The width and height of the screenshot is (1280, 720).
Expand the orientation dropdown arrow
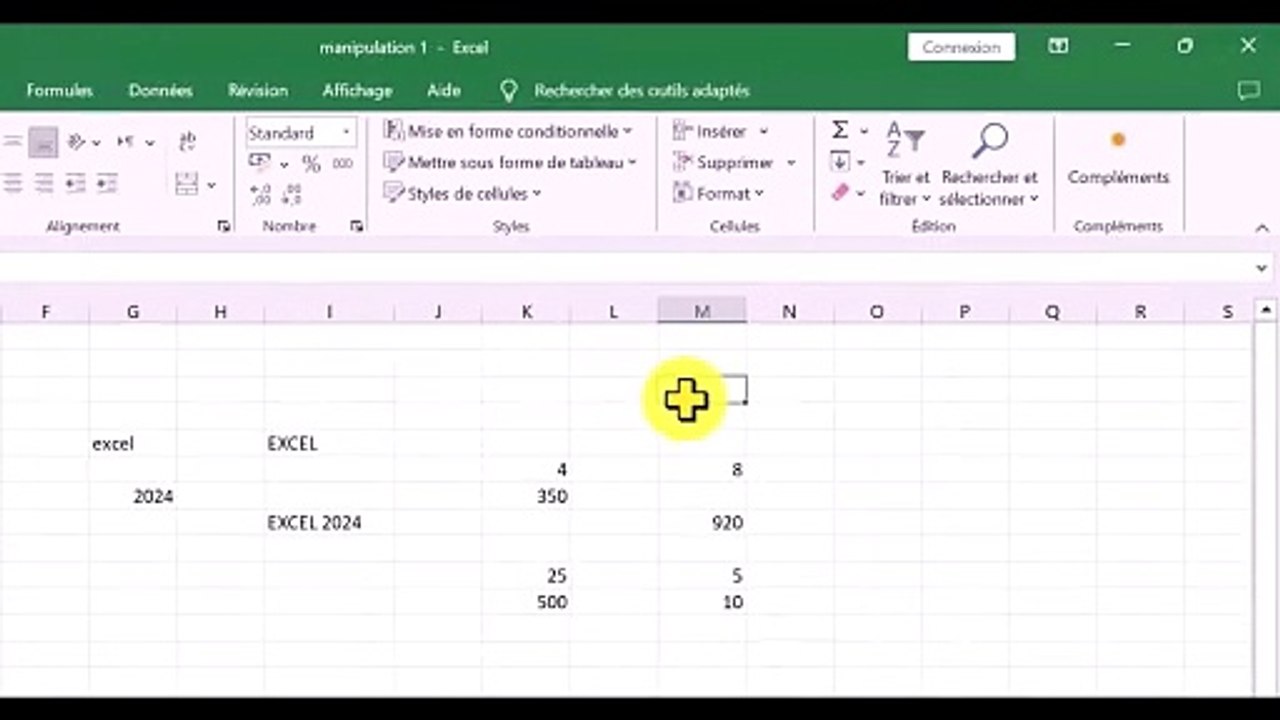pos(96,143)
